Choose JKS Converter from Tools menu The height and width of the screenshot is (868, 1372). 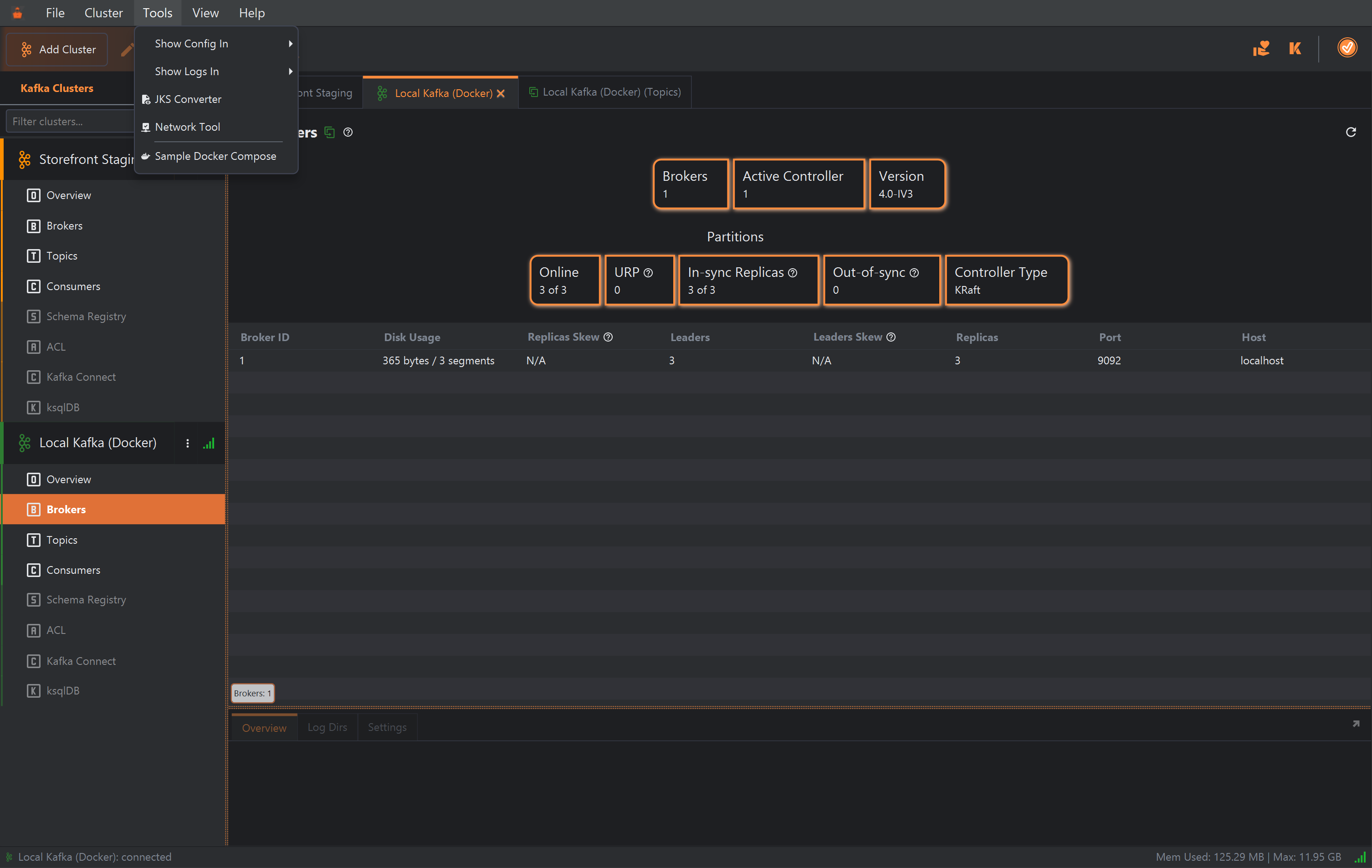(x=216, y=99)
